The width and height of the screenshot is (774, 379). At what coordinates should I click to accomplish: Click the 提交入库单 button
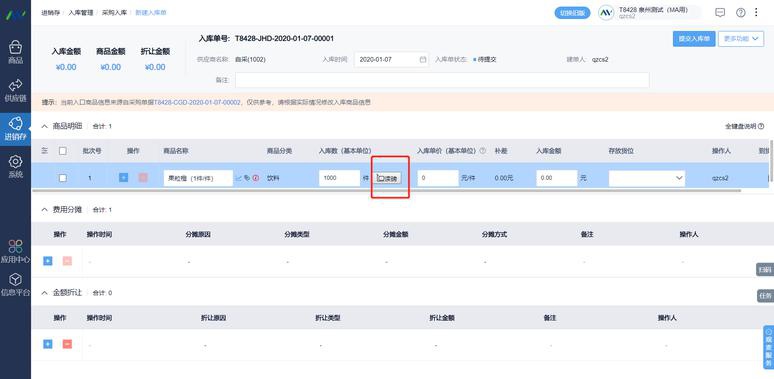pyautogui.click(x=694, y=38)
